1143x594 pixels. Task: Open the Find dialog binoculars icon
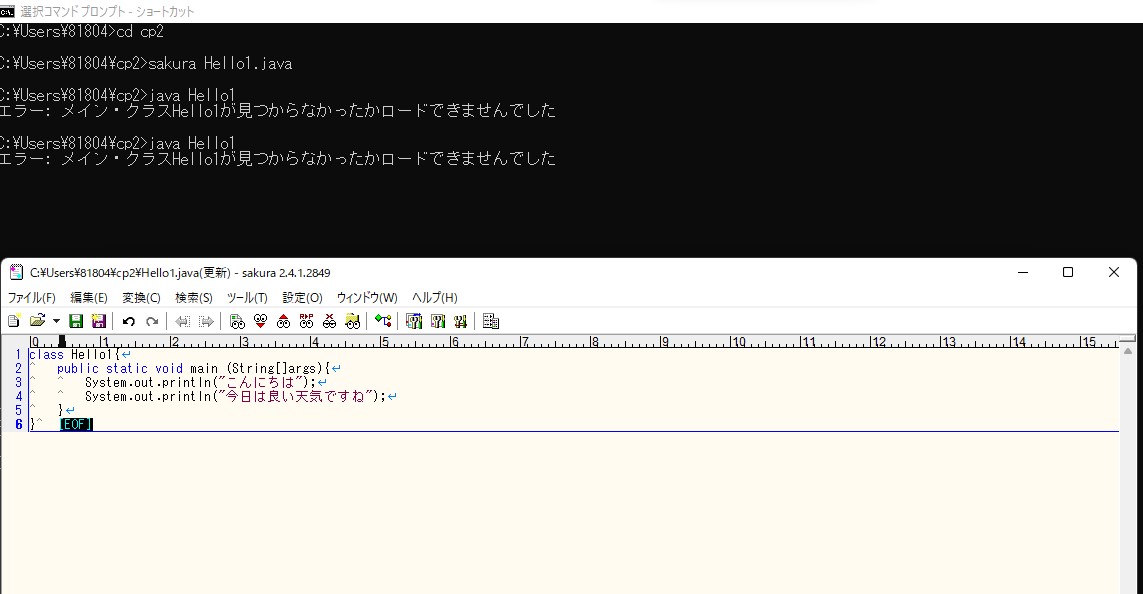(237, 321)
